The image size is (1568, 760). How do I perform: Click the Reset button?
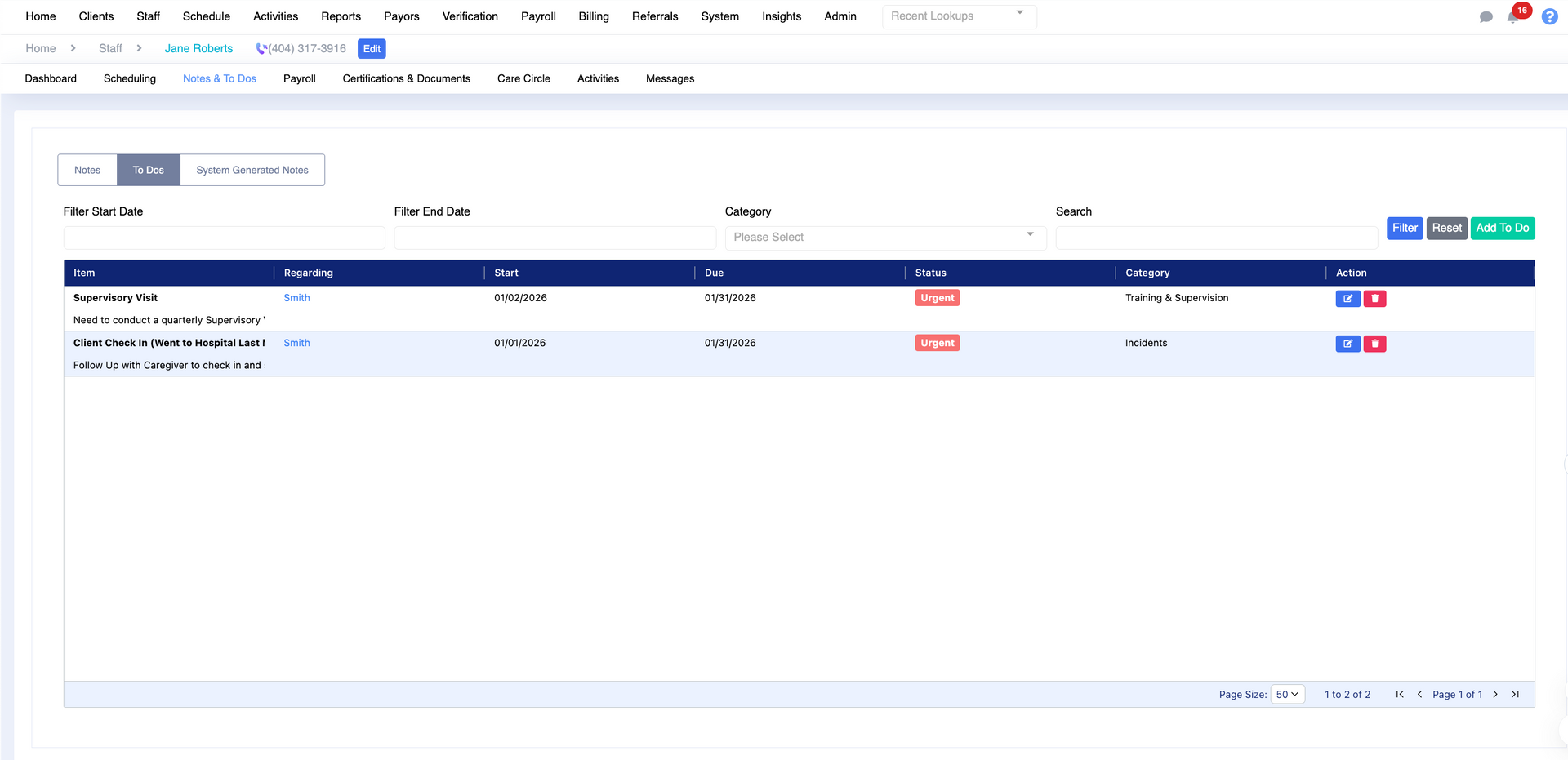(x=1447, y=228)
